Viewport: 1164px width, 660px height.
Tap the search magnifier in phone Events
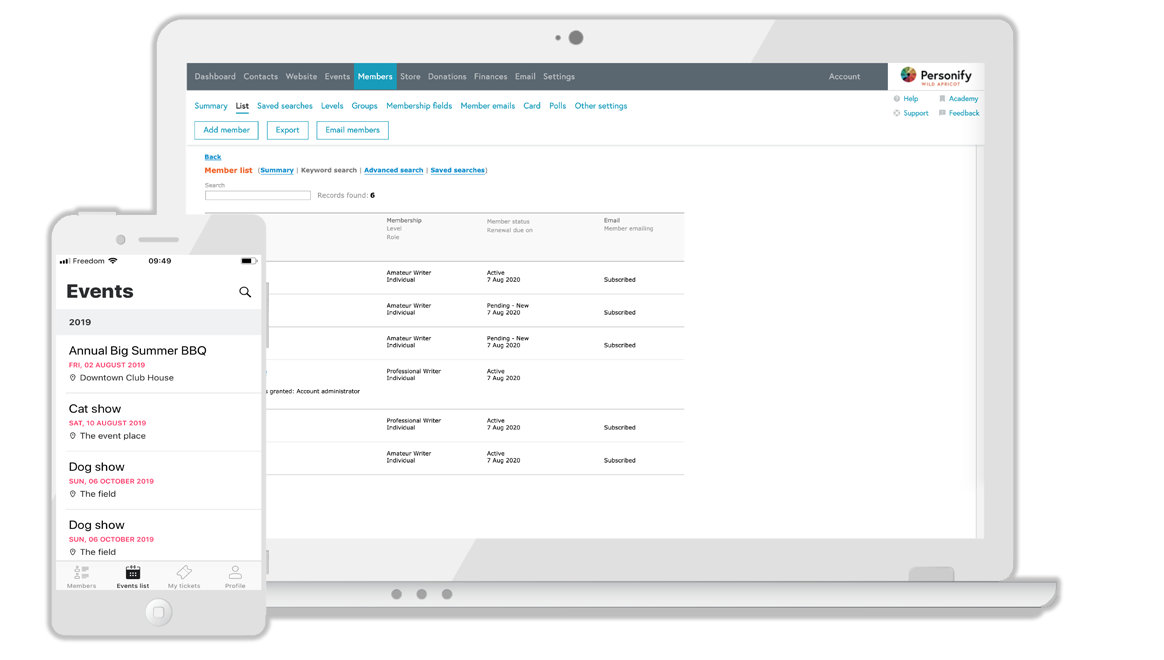pyautogui.click(x=245, y=293)
